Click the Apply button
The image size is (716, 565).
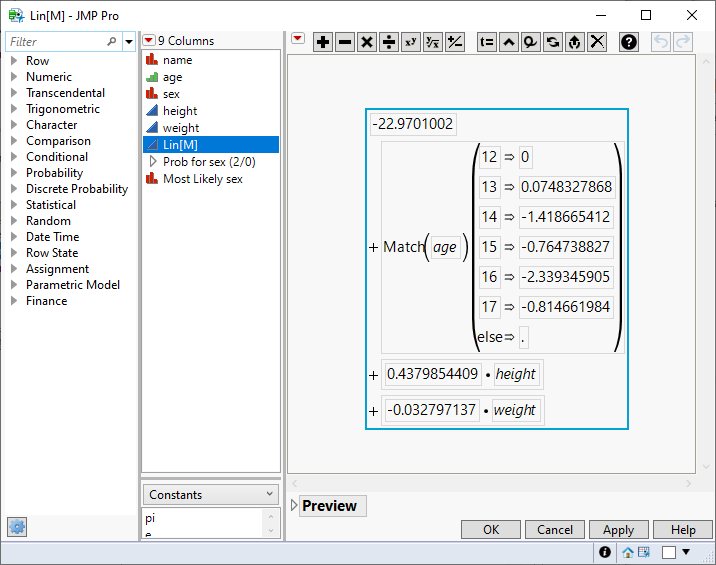(618, 530)
